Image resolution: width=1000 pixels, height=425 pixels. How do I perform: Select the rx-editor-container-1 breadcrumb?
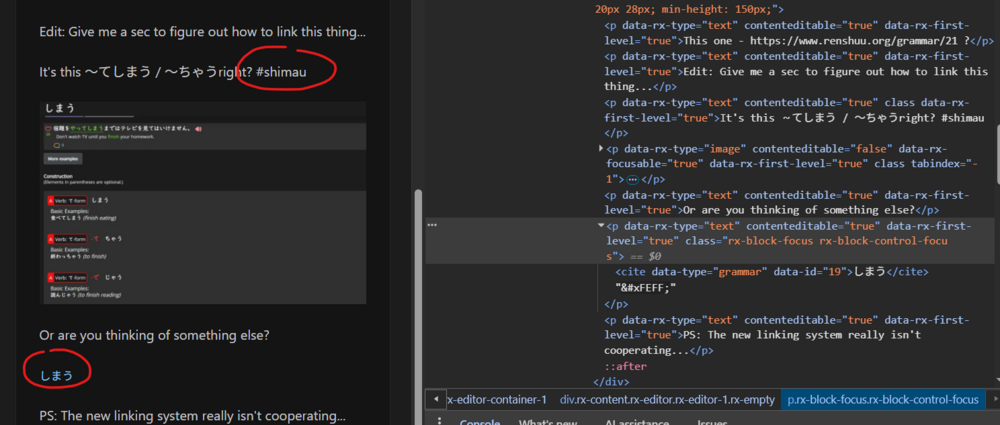[495, 400]
